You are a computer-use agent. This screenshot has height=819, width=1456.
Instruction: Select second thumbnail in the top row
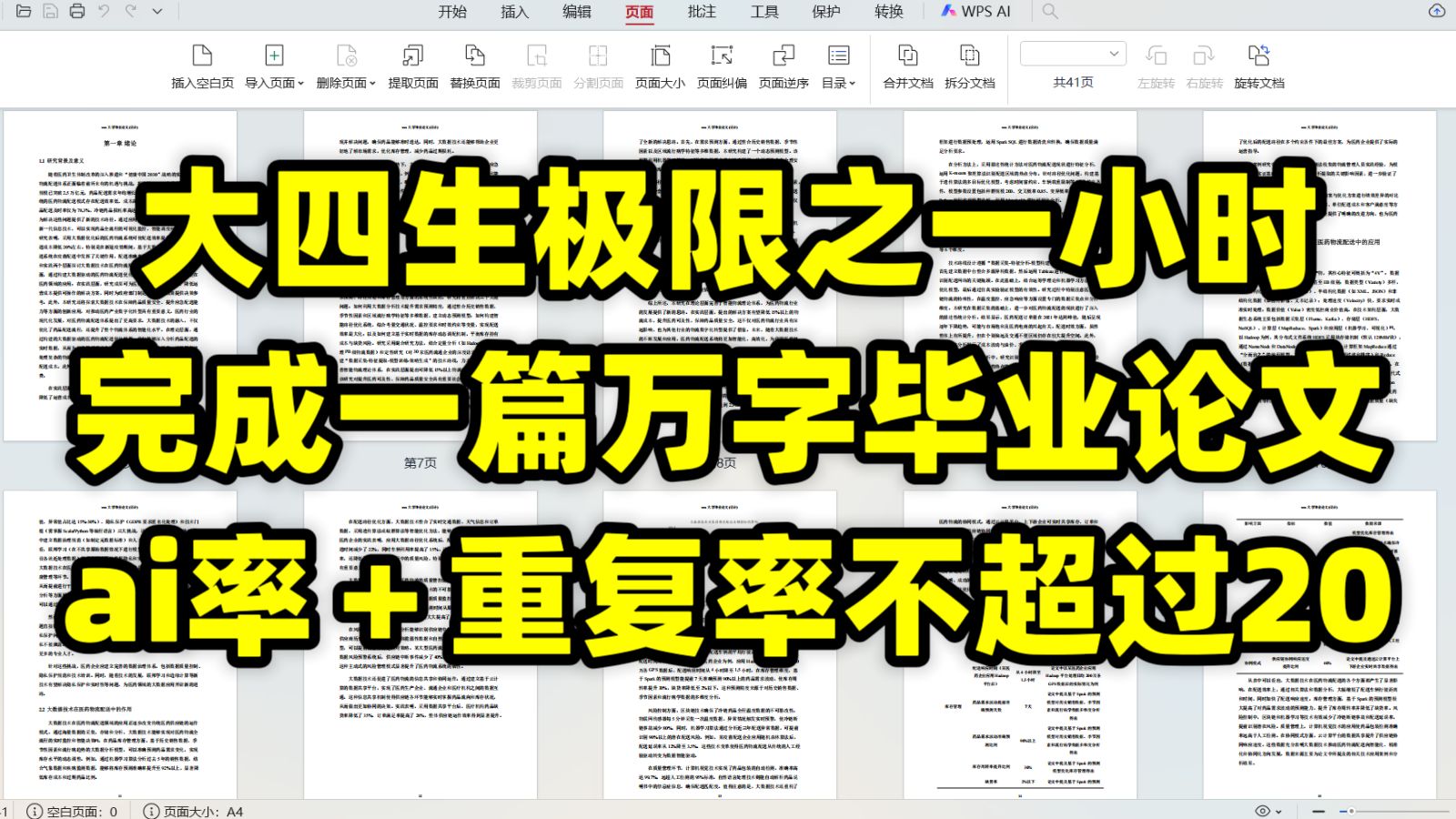420,276
